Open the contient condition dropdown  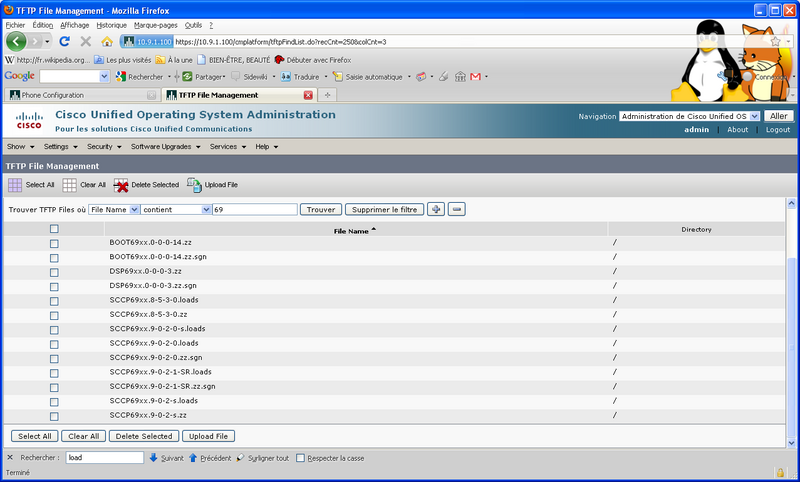pos(177,210)
